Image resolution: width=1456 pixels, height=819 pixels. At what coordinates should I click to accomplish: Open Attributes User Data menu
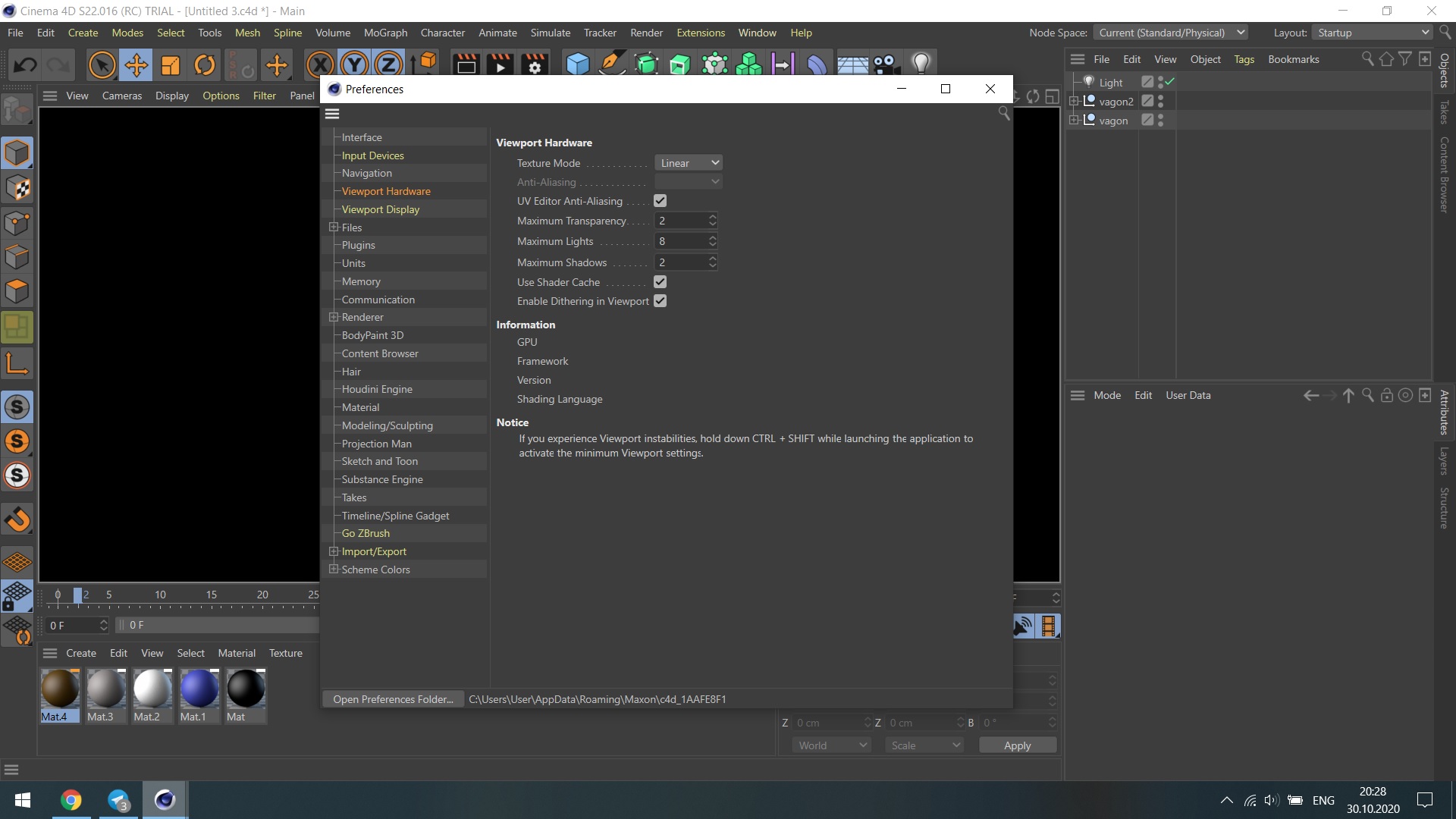(1188, 395)
